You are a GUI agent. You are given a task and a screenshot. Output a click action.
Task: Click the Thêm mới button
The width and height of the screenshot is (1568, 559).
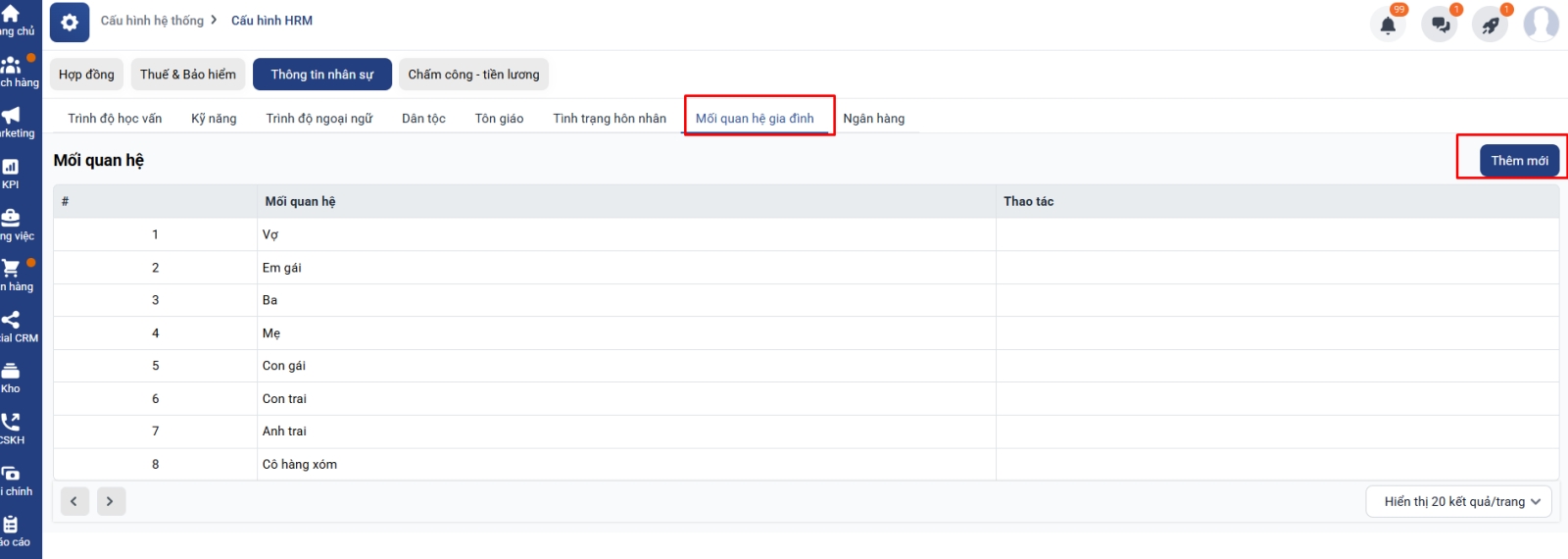pos(1519,161)
